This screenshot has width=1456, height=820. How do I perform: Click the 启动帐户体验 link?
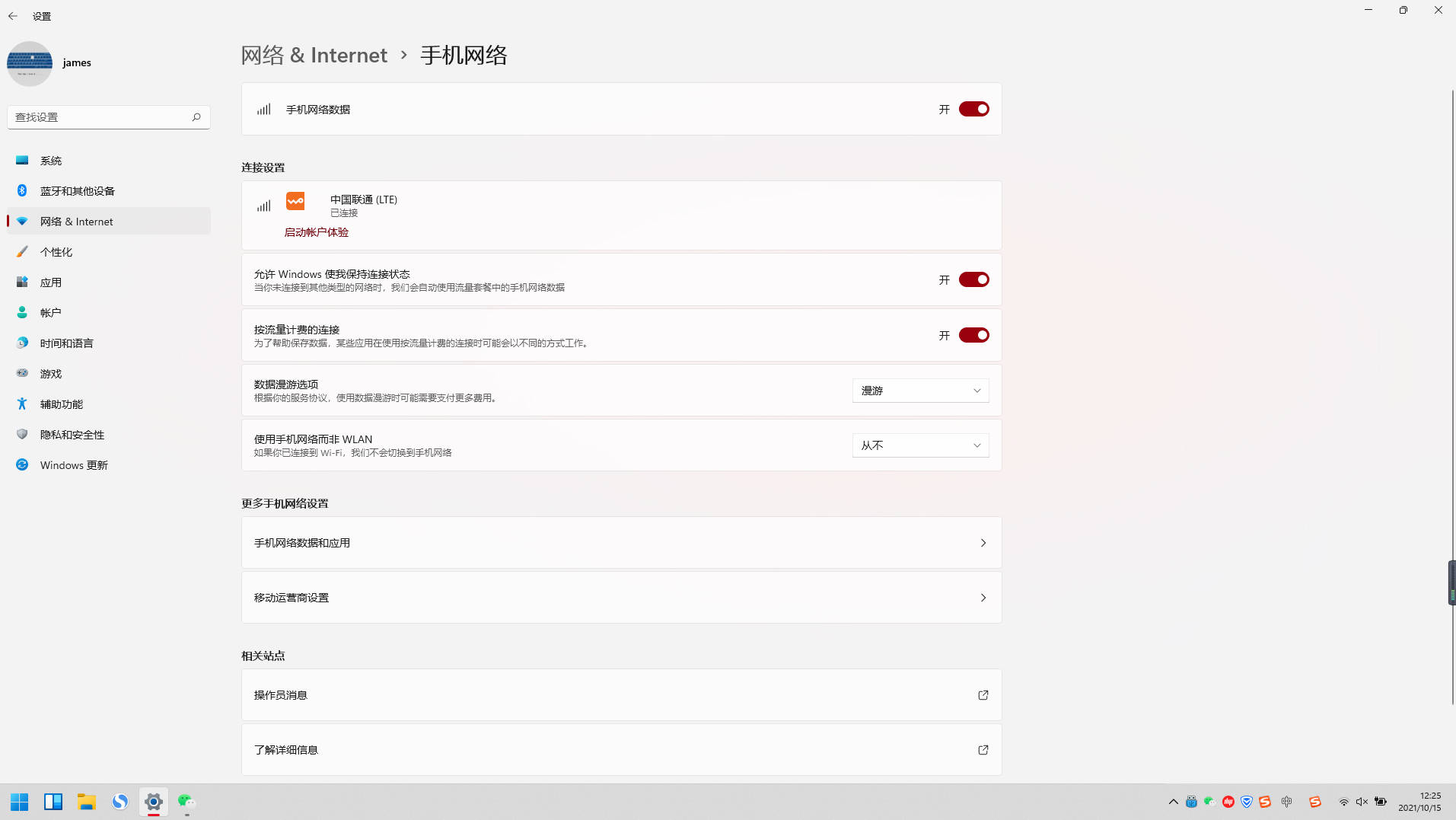[316, 231]
